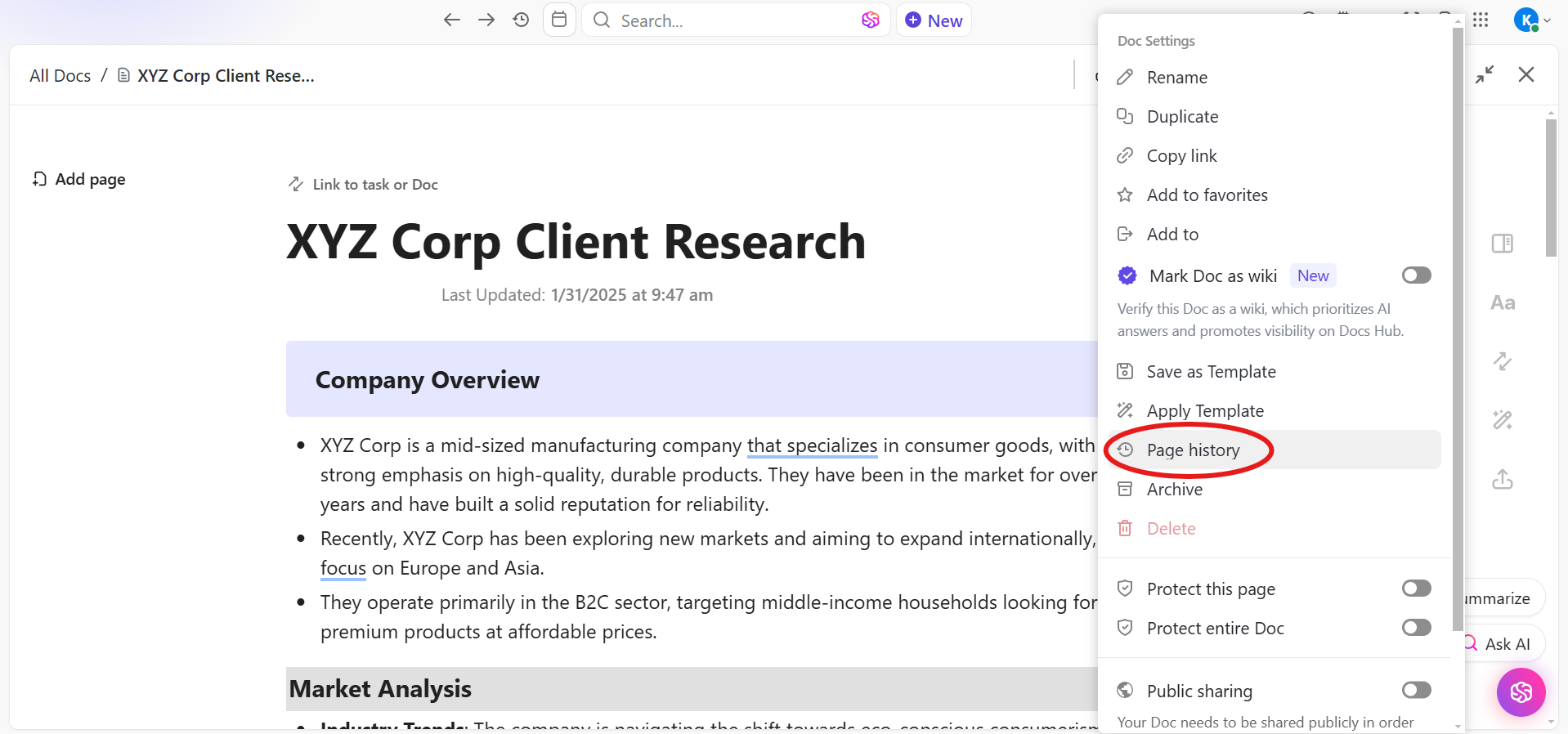Choose Apply Template

[x=1273, y=411]
